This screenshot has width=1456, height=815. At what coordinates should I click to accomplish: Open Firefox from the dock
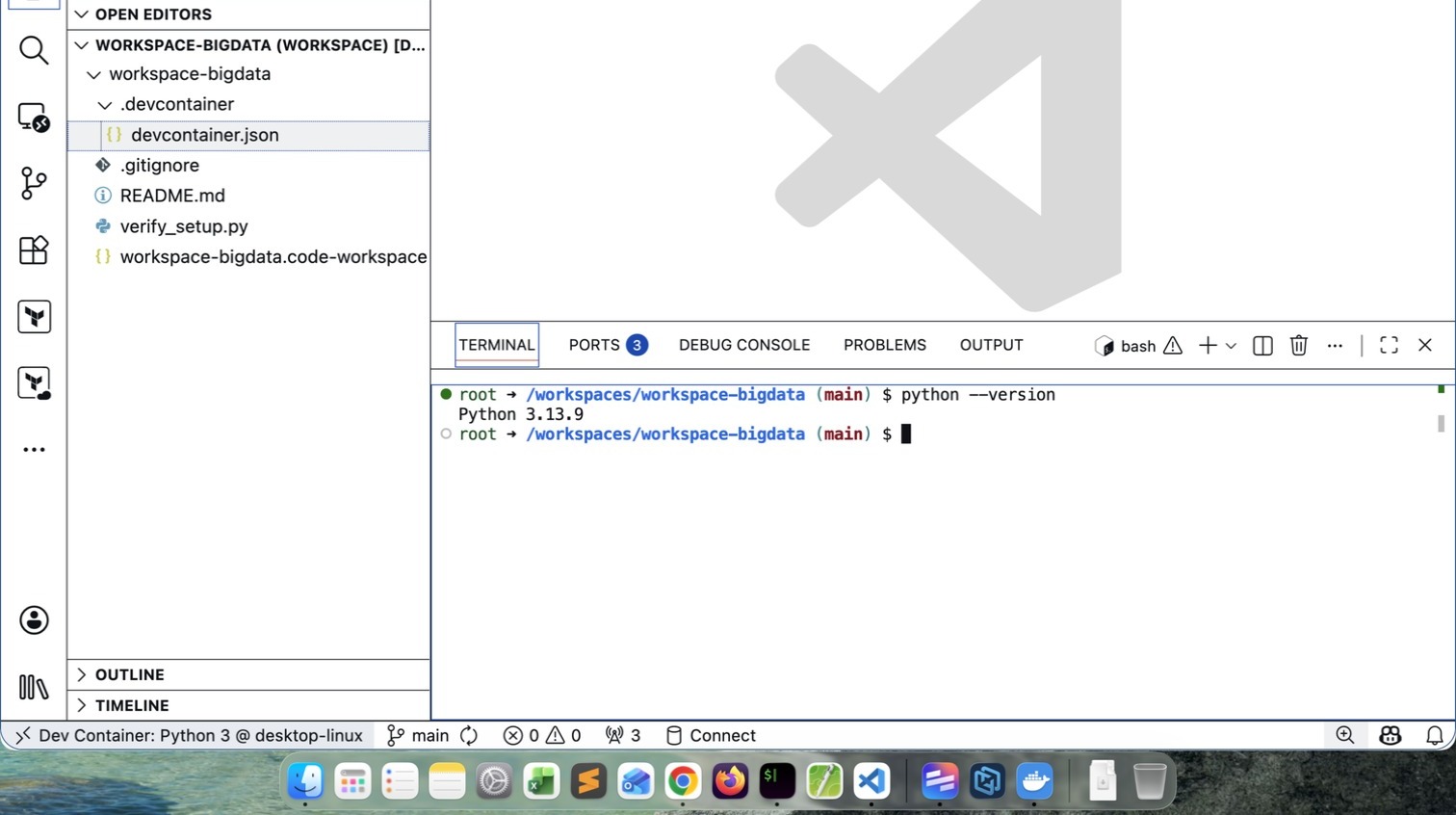point(730,780)
